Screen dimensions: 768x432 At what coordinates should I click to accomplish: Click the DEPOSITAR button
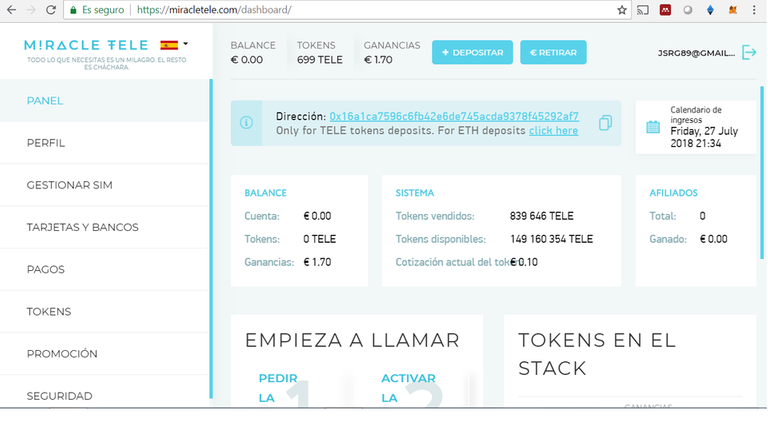472,52
